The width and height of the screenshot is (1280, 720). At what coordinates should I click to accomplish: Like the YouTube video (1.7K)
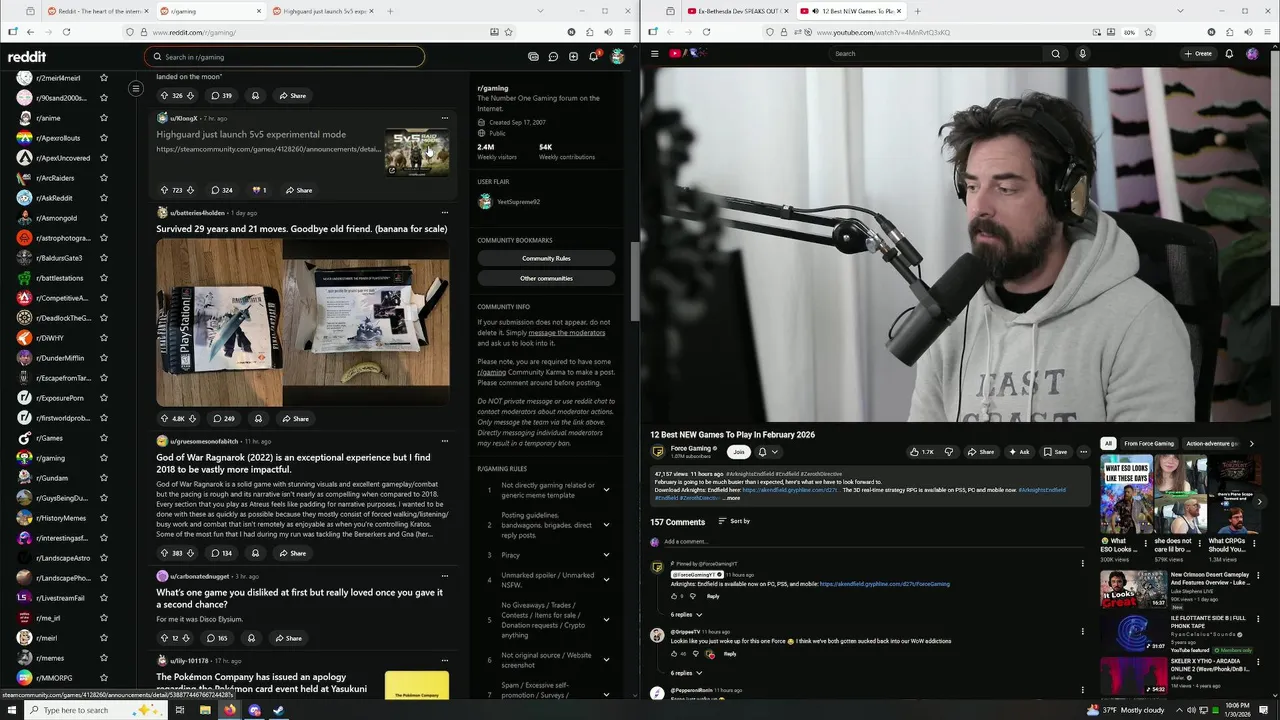click(921, 452)
